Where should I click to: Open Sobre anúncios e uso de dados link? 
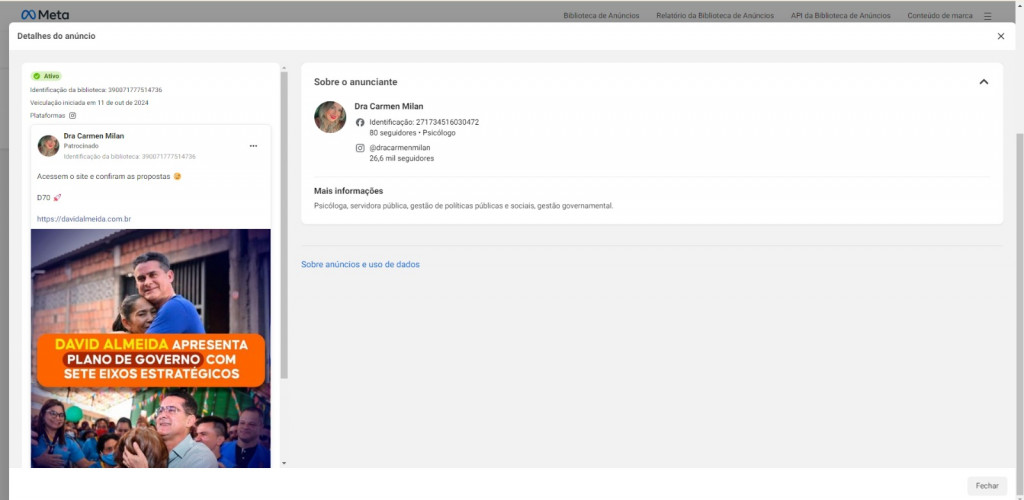pyautogui.click(x=360, y=264)
